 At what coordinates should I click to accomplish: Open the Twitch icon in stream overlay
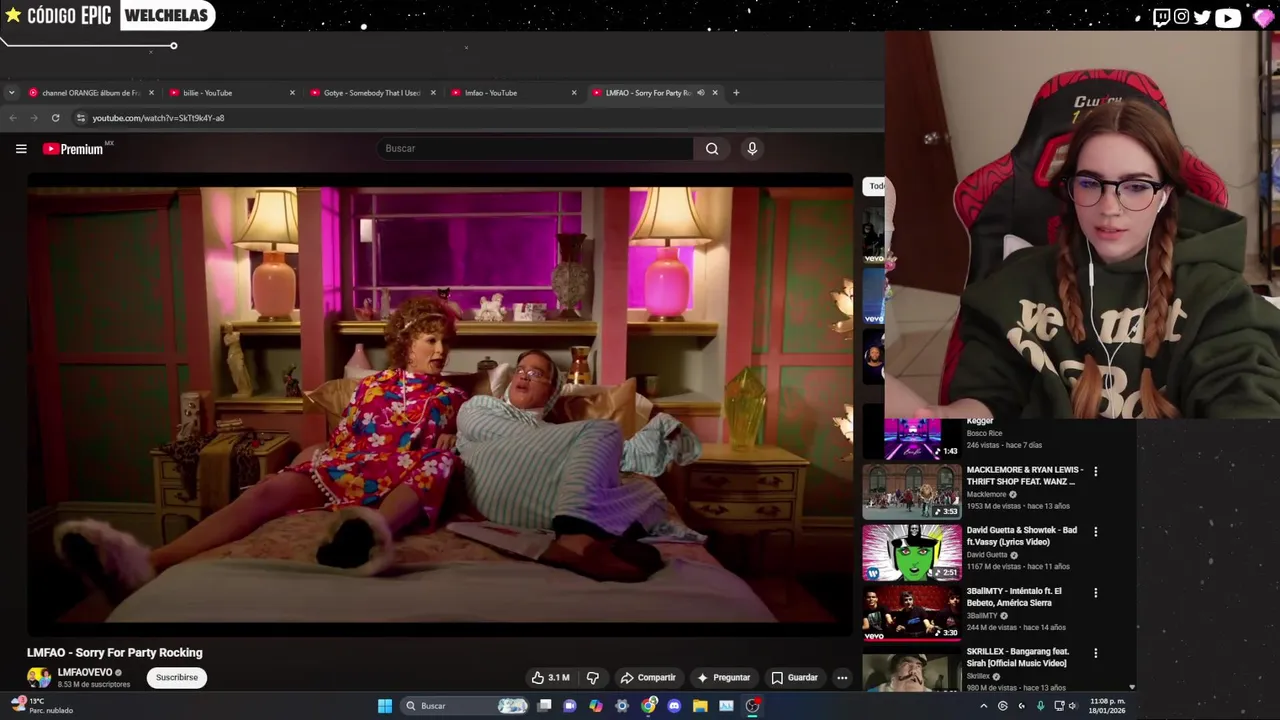click(x=1161, y=16)
